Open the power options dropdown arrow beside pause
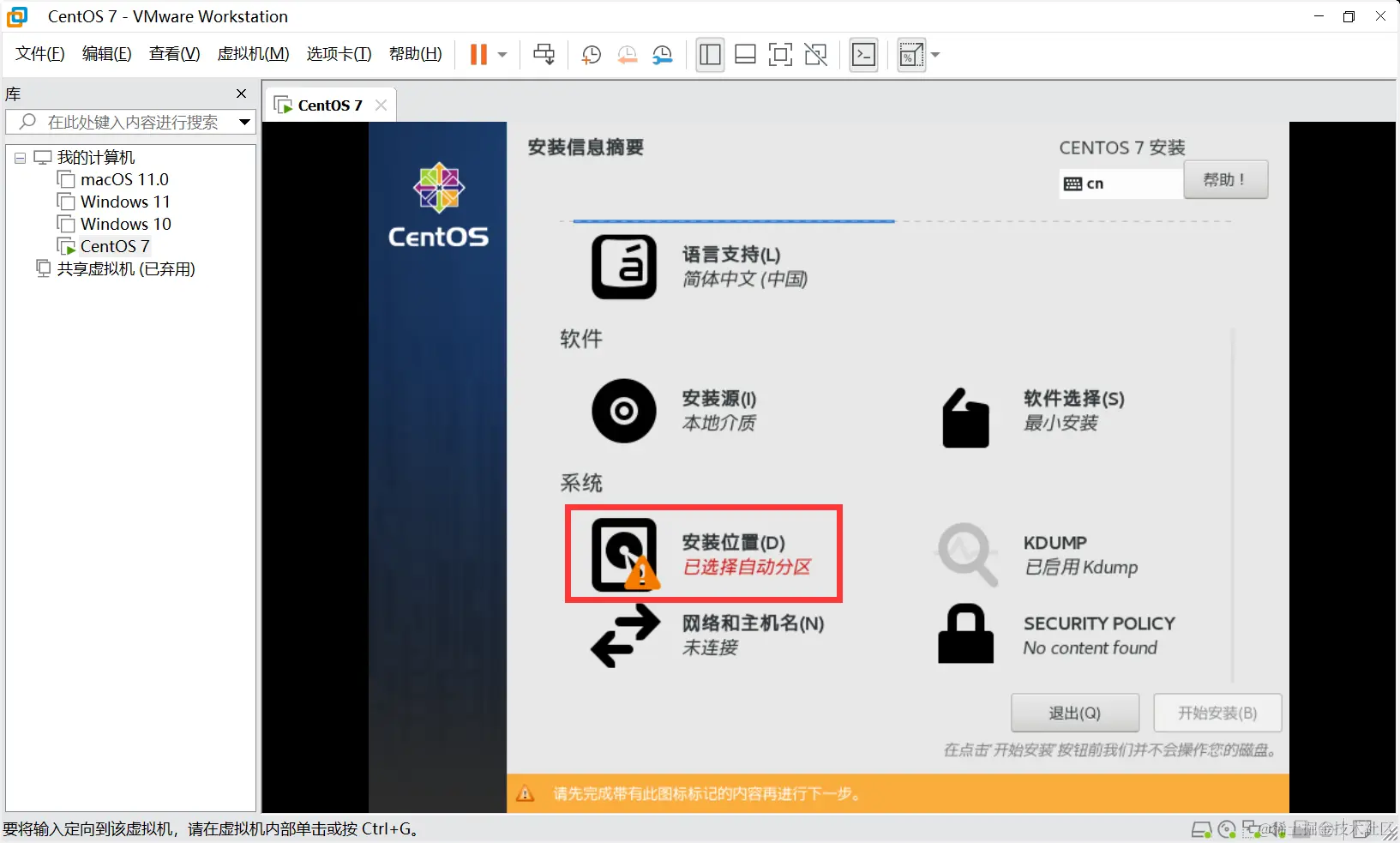Viewport: 1400px width, 843px height. 502,55
